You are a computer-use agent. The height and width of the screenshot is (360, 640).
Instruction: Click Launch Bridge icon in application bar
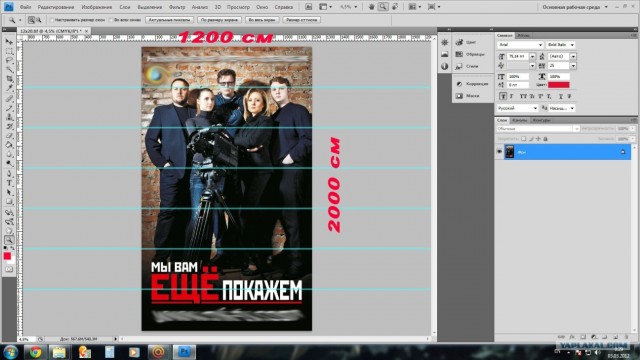click(x=309, y=7)
